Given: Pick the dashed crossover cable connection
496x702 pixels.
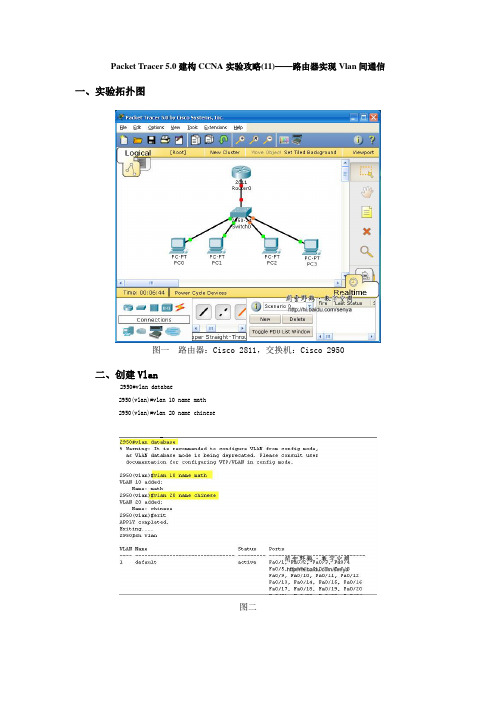Looking at the screenshot, I should [223, 312].
